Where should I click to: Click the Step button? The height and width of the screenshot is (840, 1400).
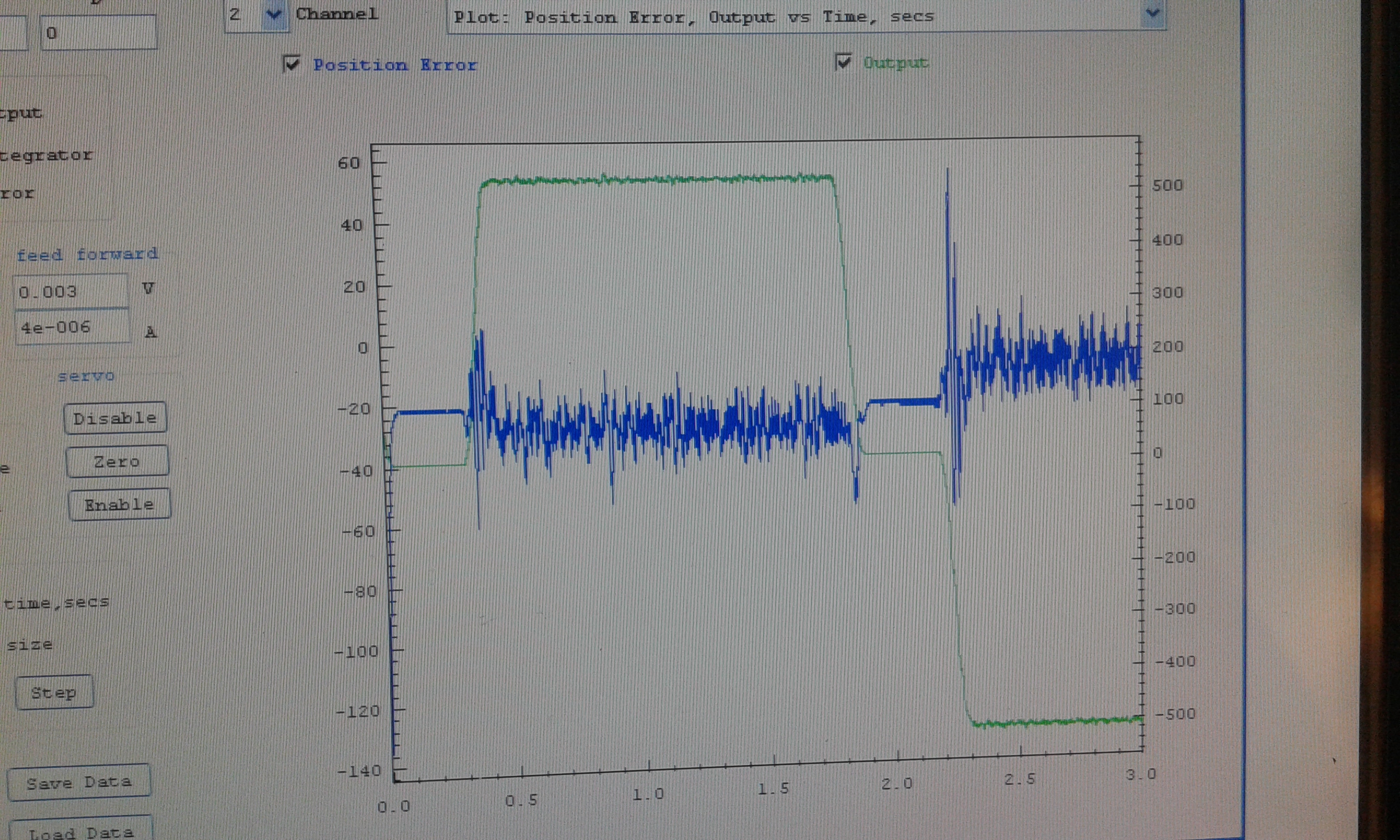coord(54,692)
